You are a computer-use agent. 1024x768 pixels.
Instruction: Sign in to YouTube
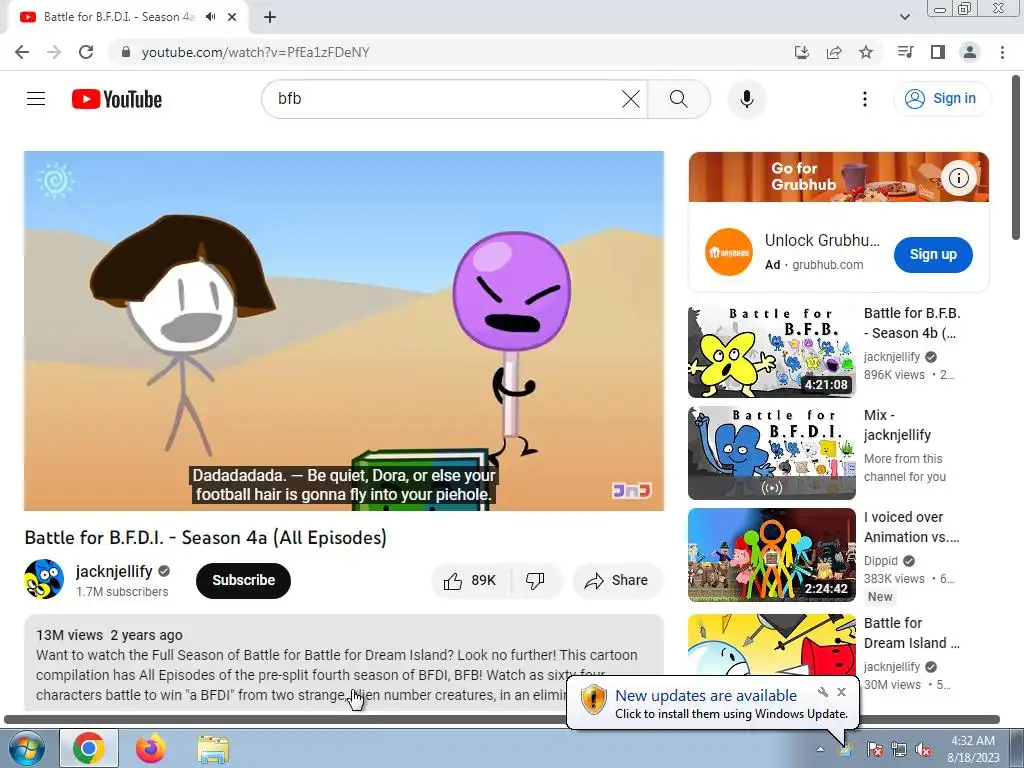(x=941, y=99)
